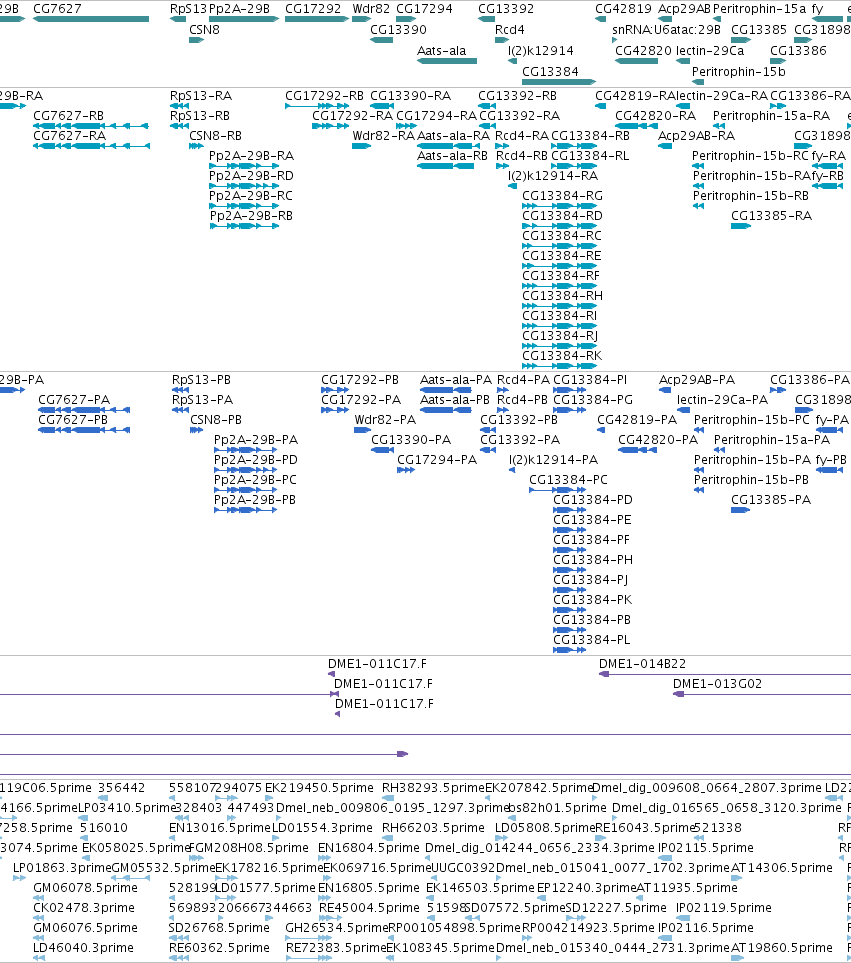Click the CG13384-RK transcript label
Viewport: 851px width, 963px height.
click(x=562, y=356)
